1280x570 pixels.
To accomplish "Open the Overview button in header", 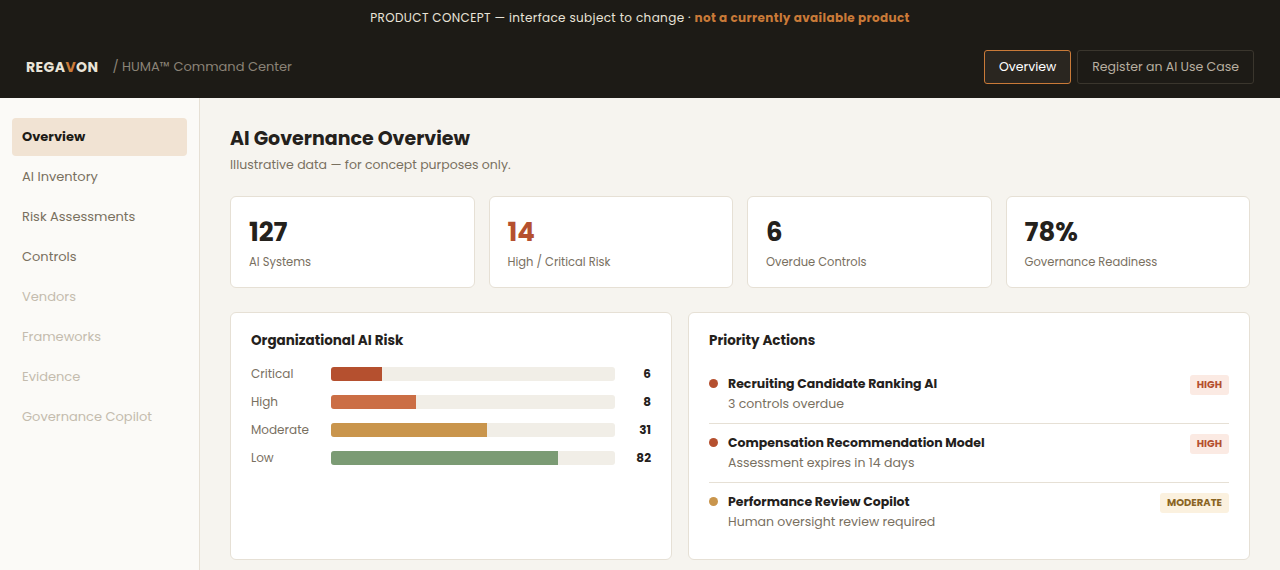I will click(x=1027, y=67).
